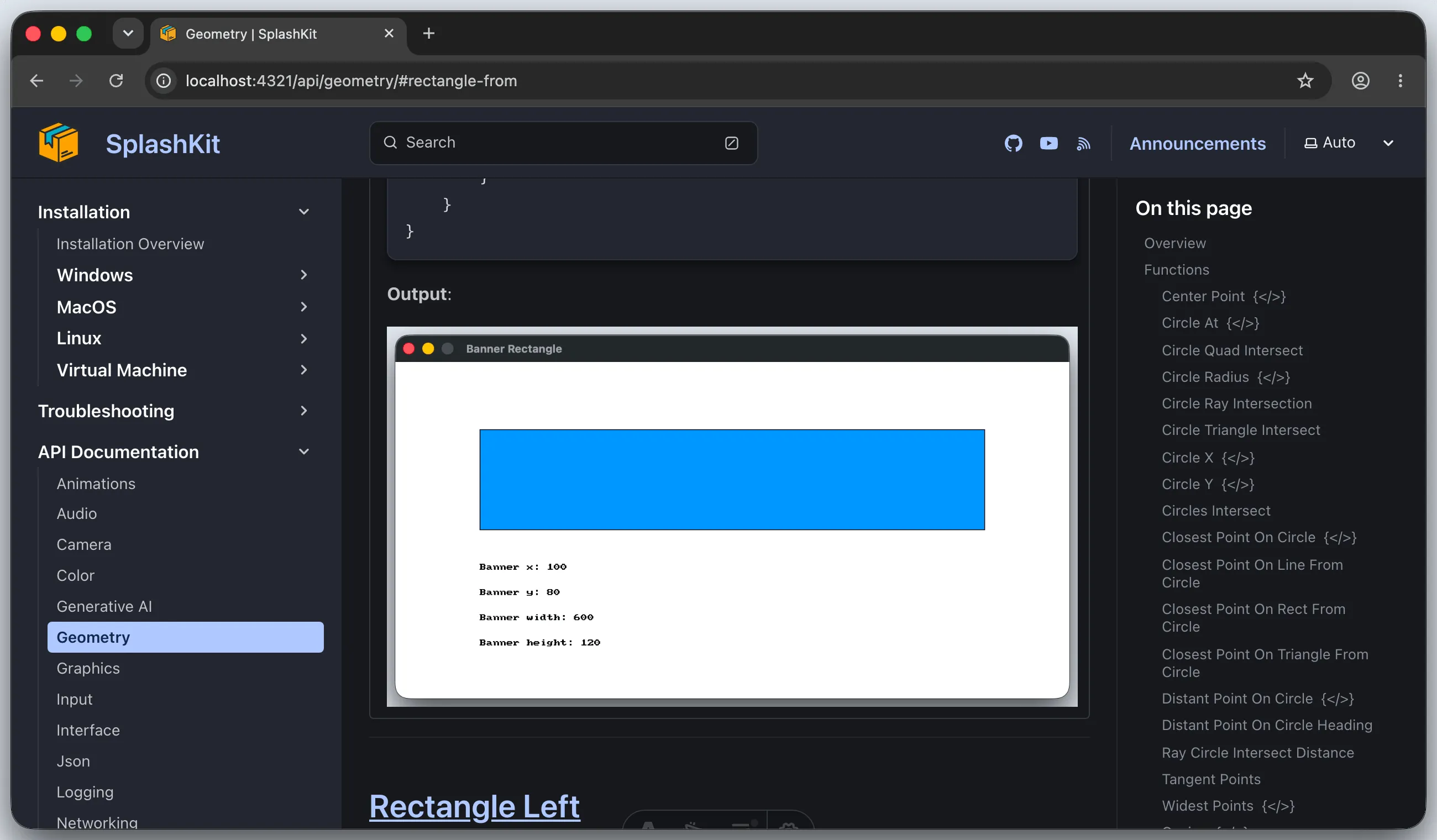1437x840 pixels.
Task: Click the Banner Rectangle output screenshot
Action: tap(732, 517)
